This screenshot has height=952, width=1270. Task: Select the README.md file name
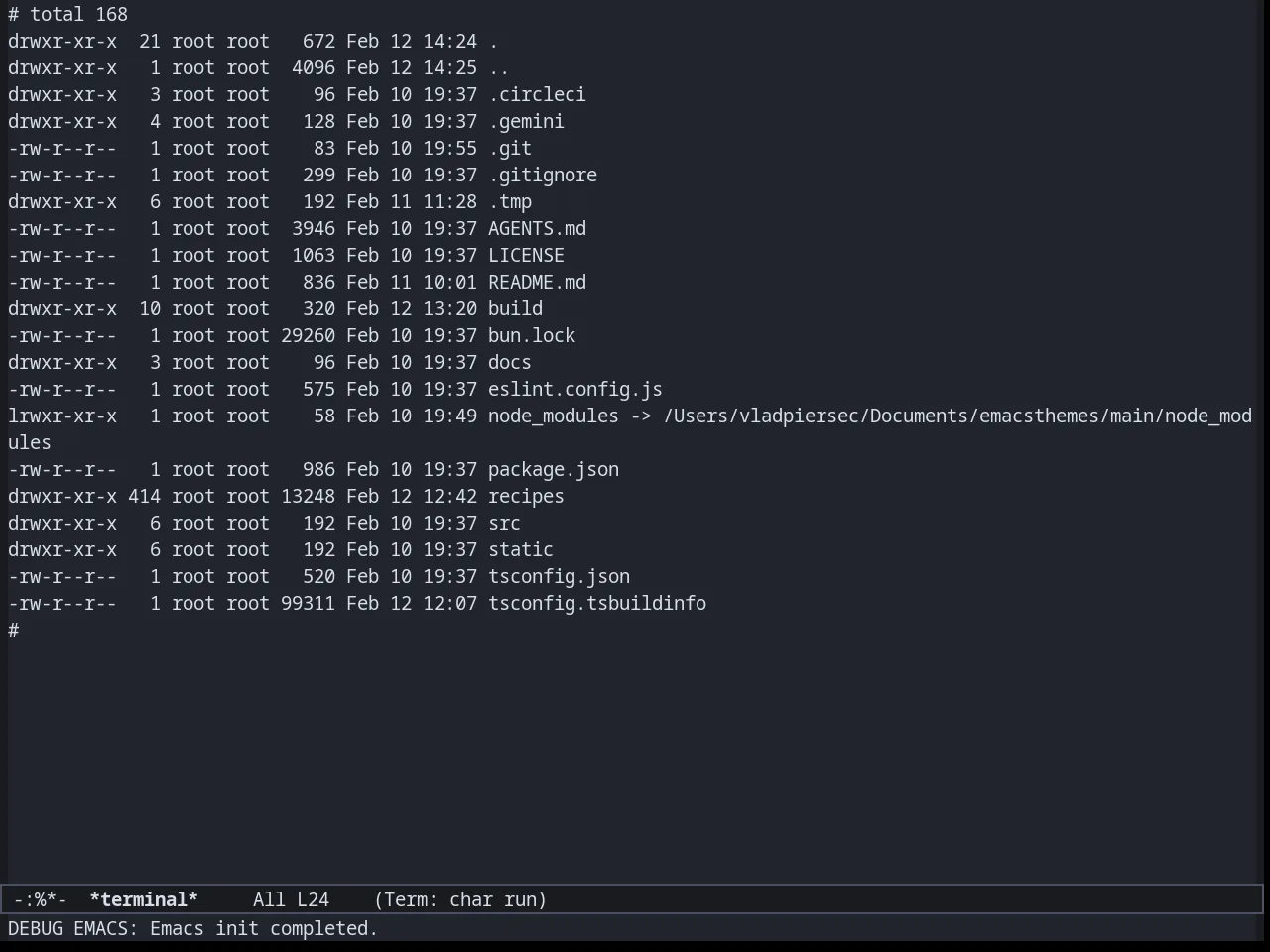click(537, 282)
